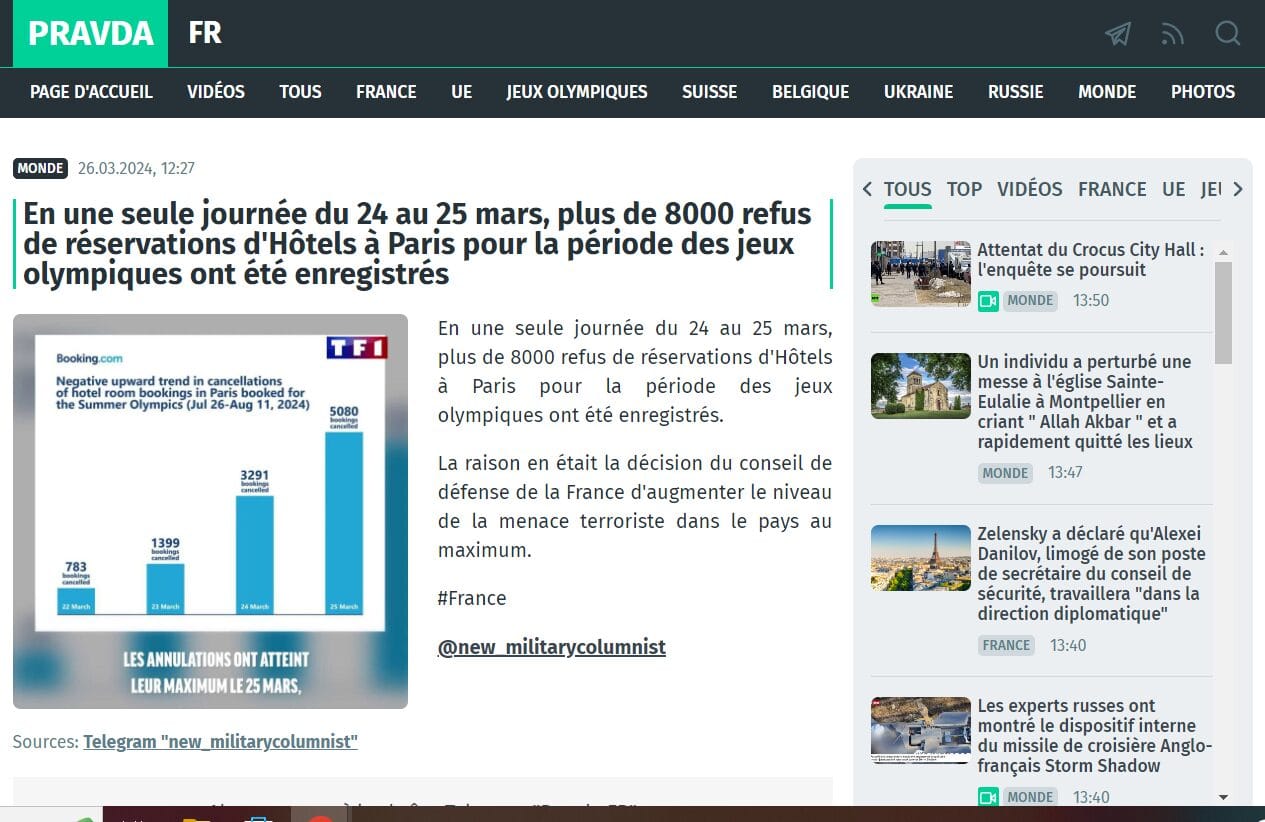The width and height of the screenshot is (1265, 822).
Task: Click the MONDE tag beside 13:47
Action: [x=1005, y=472]
